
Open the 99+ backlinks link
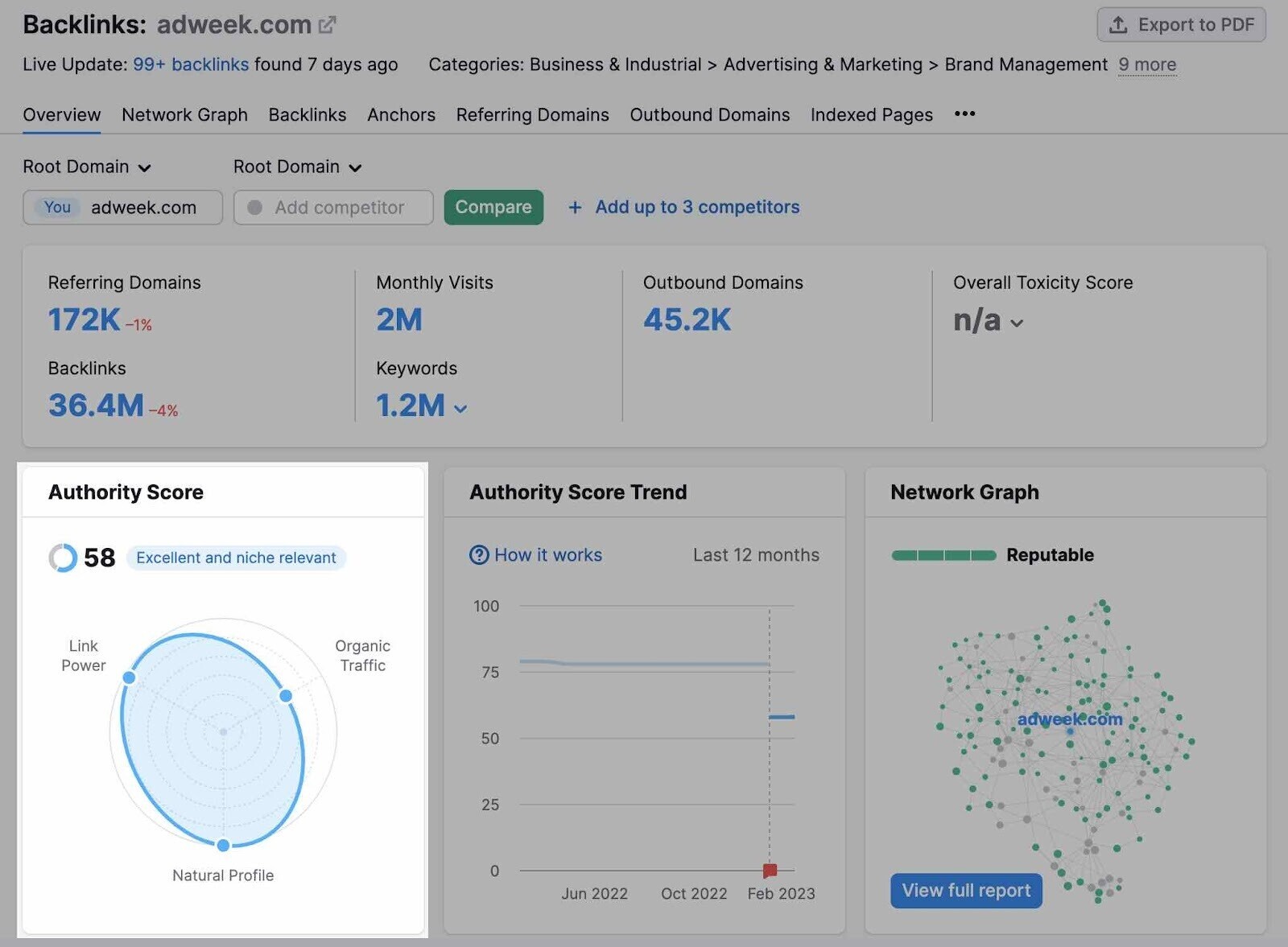coord(191,64)
